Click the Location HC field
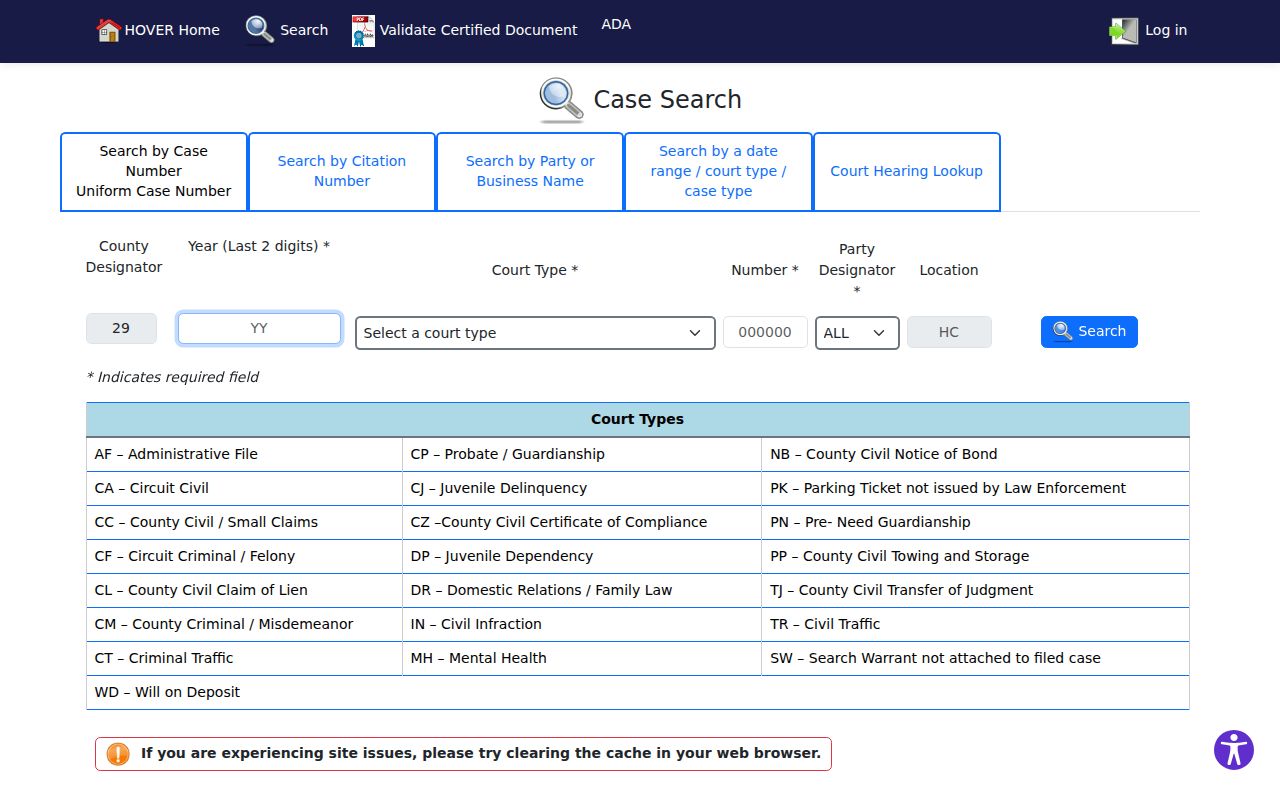Screen dimensions: 1280x800 point(949,332)
